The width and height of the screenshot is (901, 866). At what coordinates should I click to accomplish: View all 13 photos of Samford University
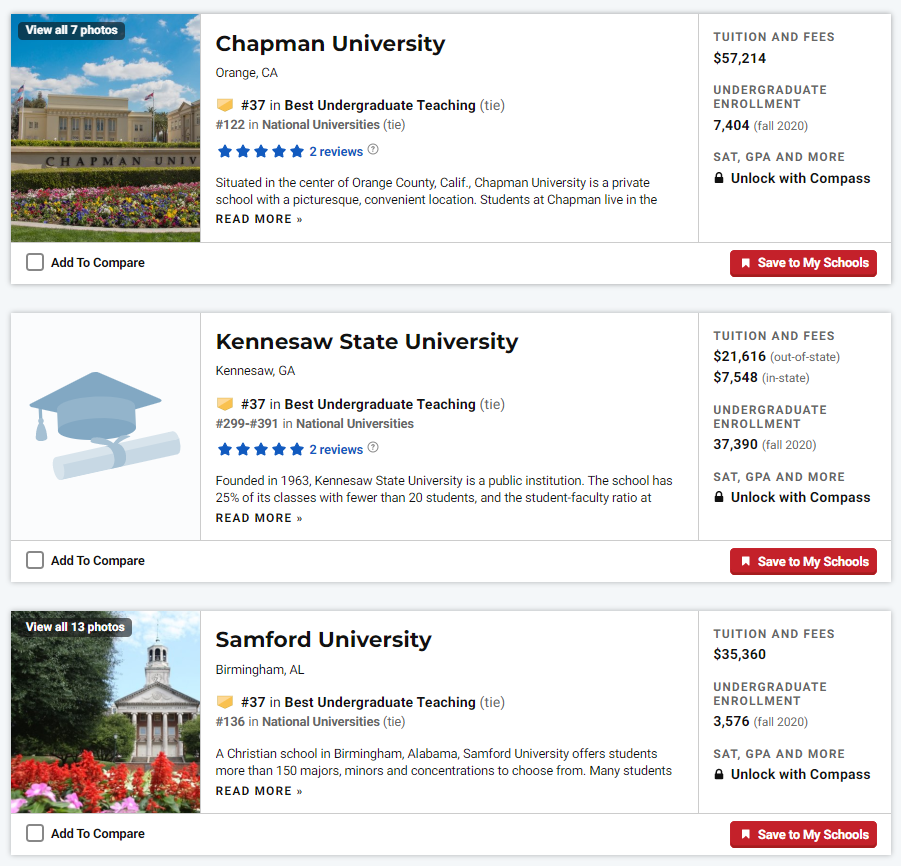[75, 627]
